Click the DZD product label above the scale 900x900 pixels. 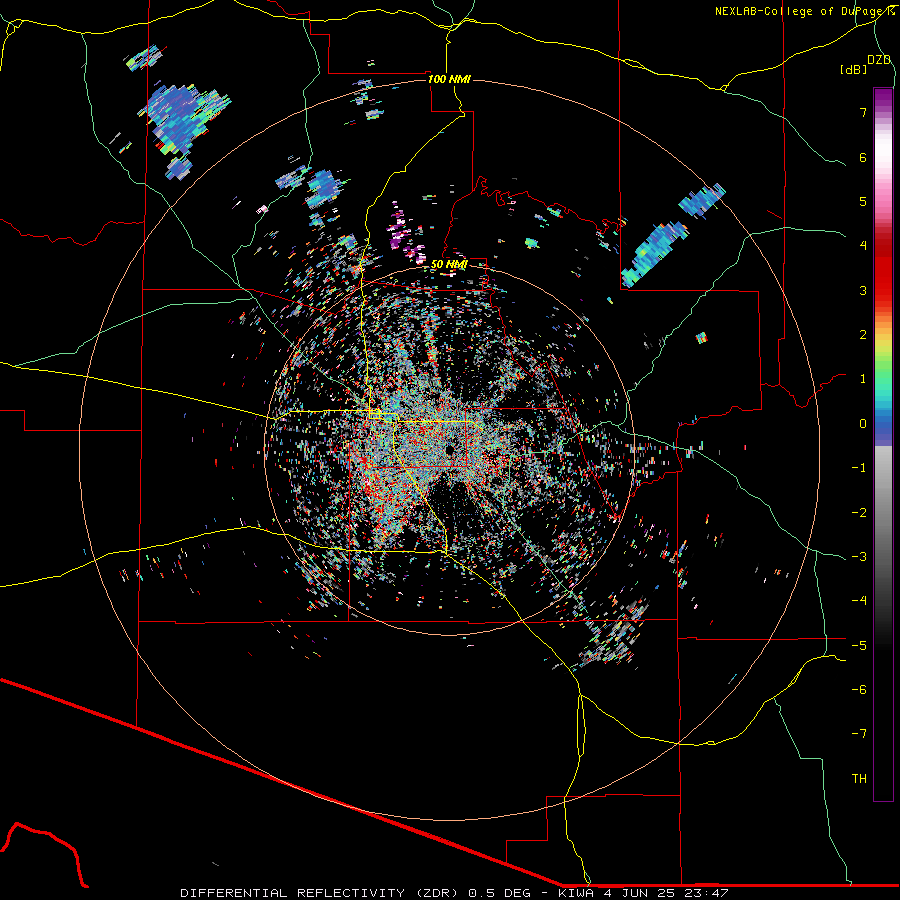[x=879, y=60]
